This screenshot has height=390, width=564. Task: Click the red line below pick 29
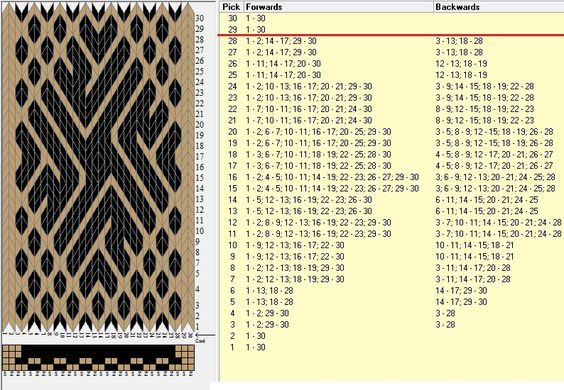(x=391, y=35)
